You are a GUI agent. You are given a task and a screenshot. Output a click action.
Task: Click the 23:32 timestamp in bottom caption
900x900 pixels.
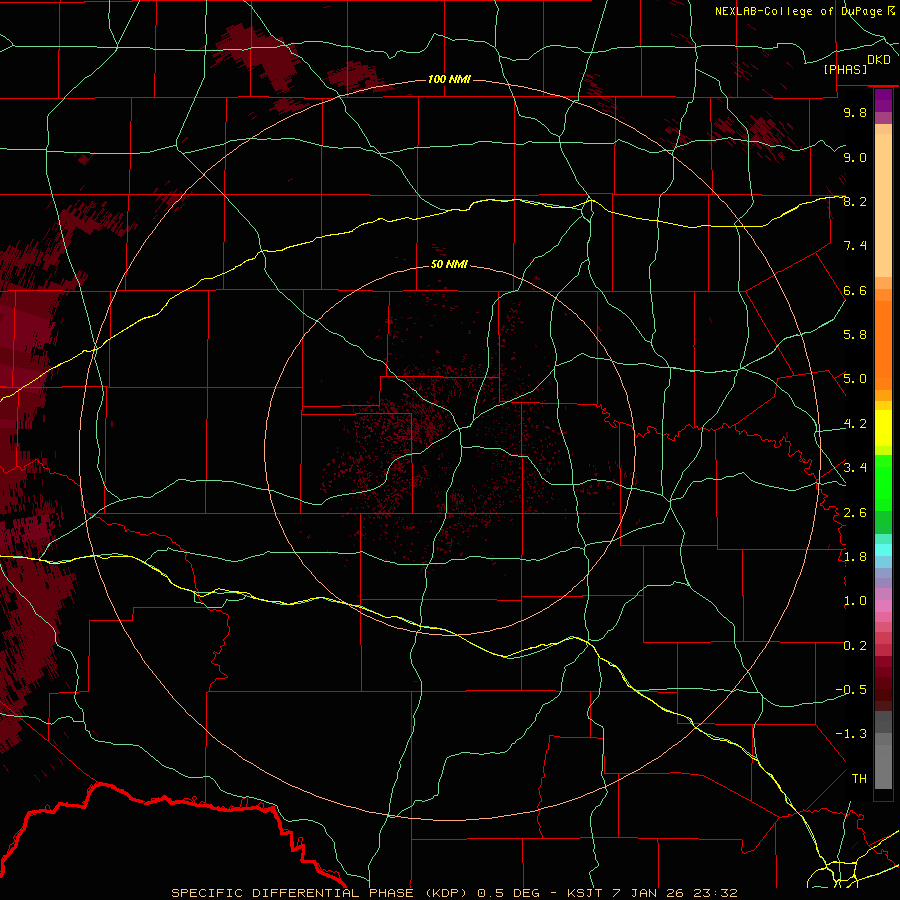tap(717, 893)
